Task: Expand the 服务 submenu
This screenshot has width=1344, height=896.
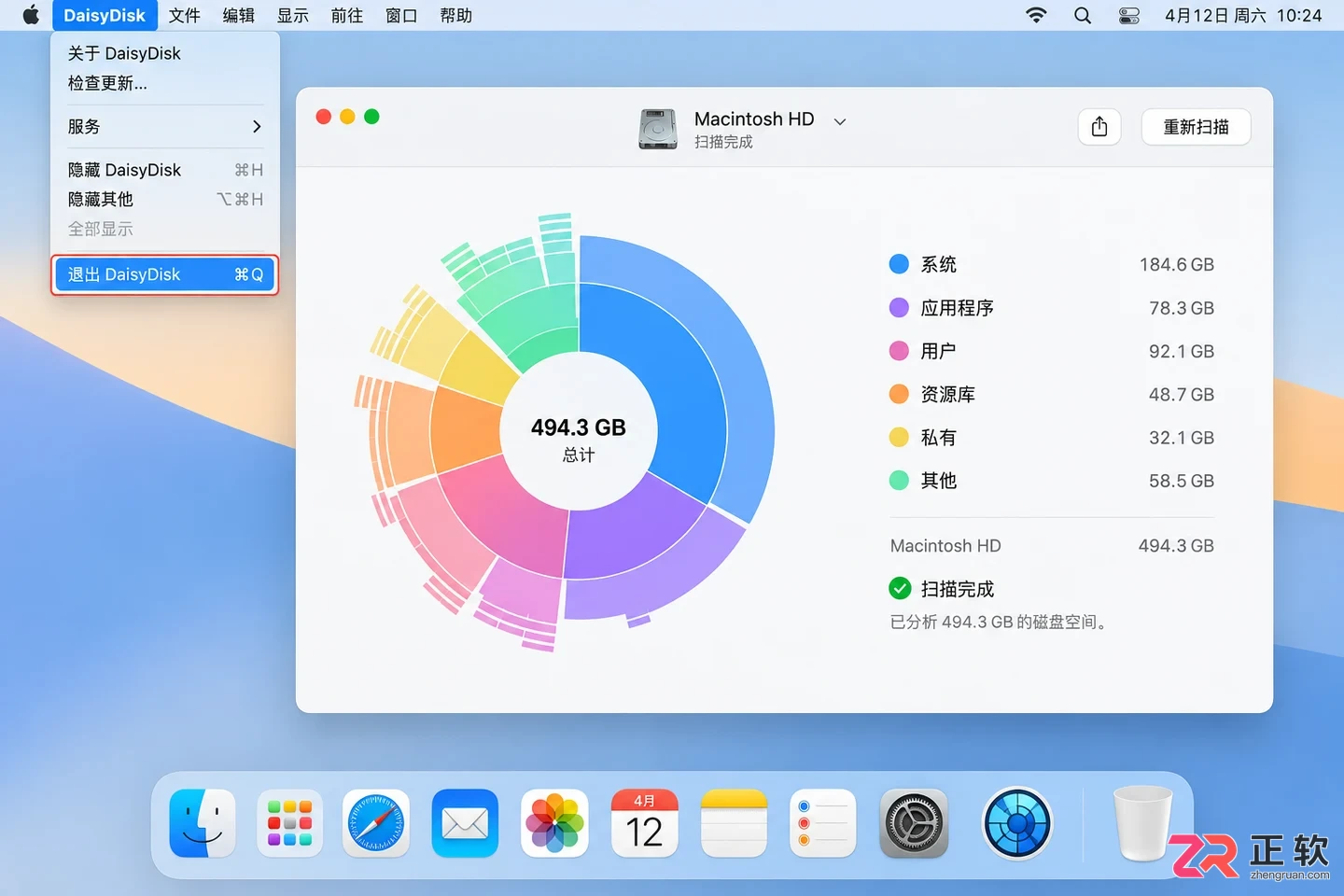Action: [165, 126]
